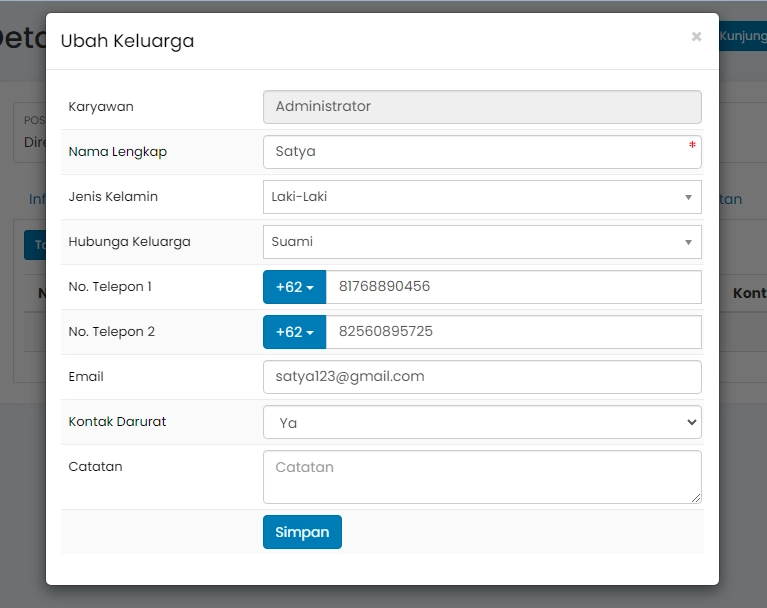Focus the No. Telepon 1 number field
The image size is (767, 608).
513,287
